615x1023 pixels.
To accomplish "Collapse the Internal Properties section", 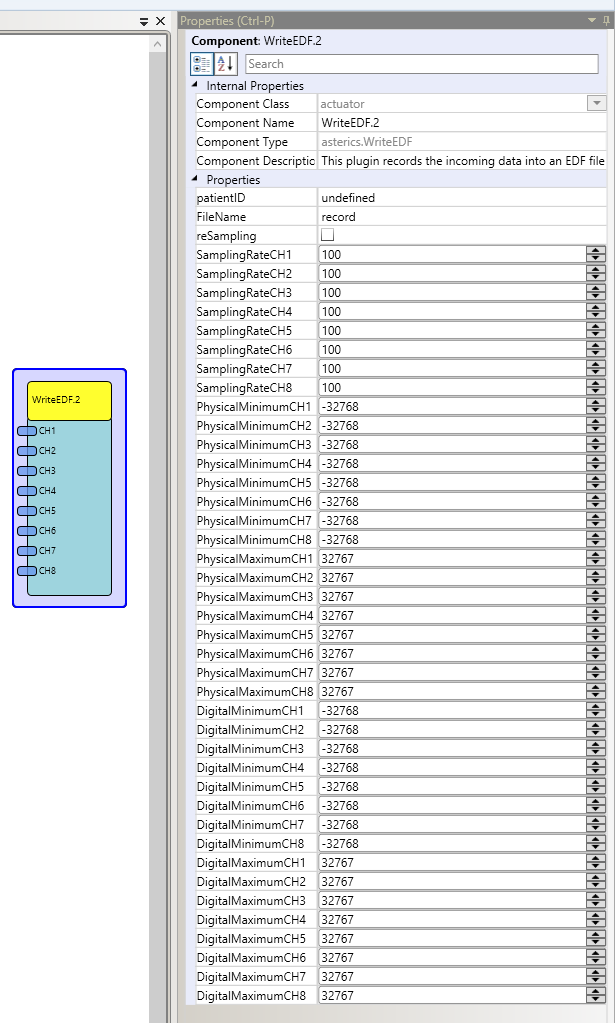I will (196, 86).
